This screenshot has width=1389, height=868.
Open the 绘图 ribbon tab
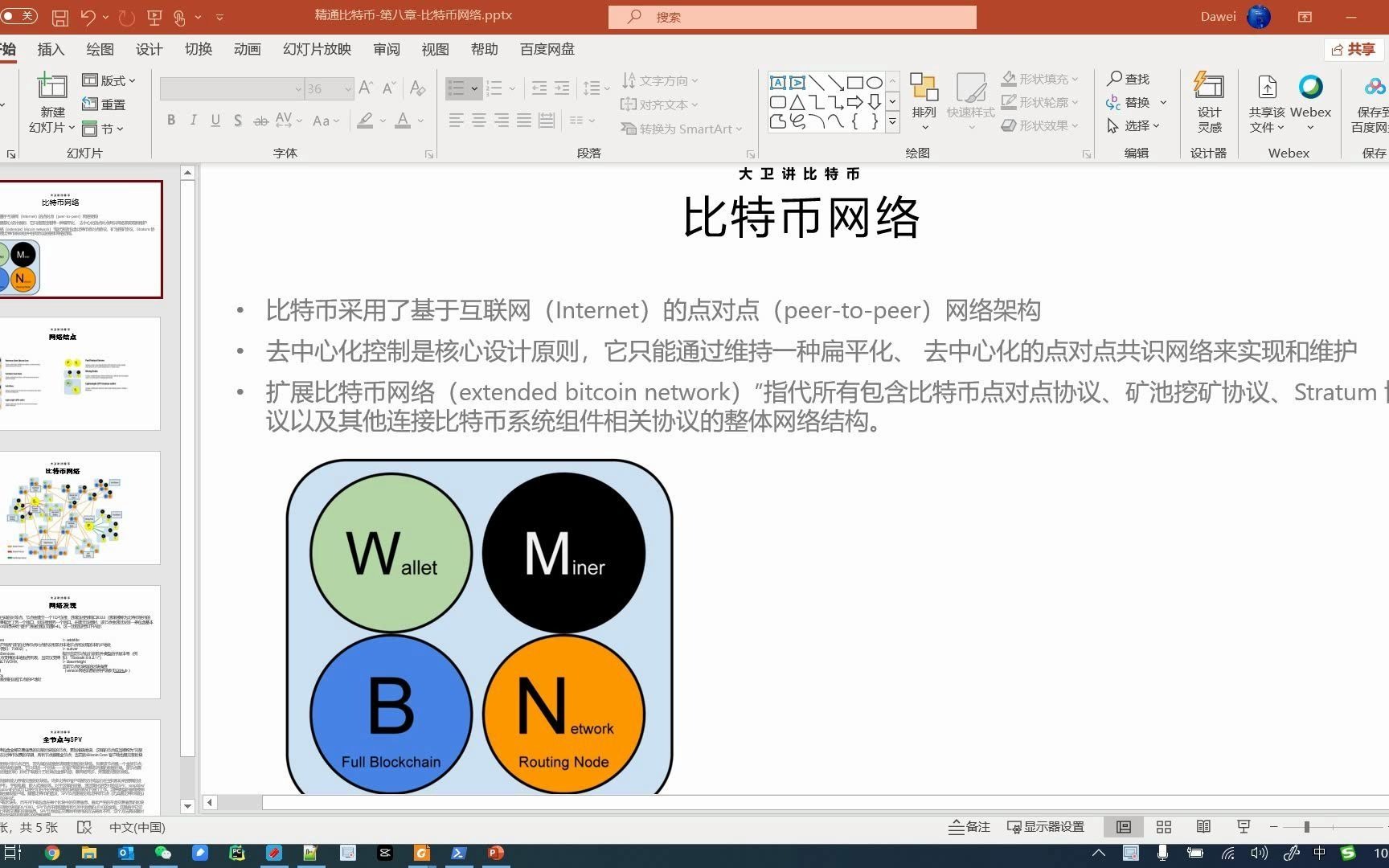tap(100, 49)
